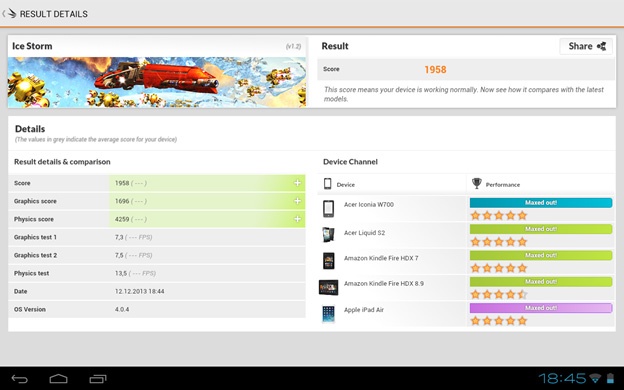Viewport: 624px width, 390px height.
Task: Open the Apple iPad Air device icon
Action: (x=328, y=314)
